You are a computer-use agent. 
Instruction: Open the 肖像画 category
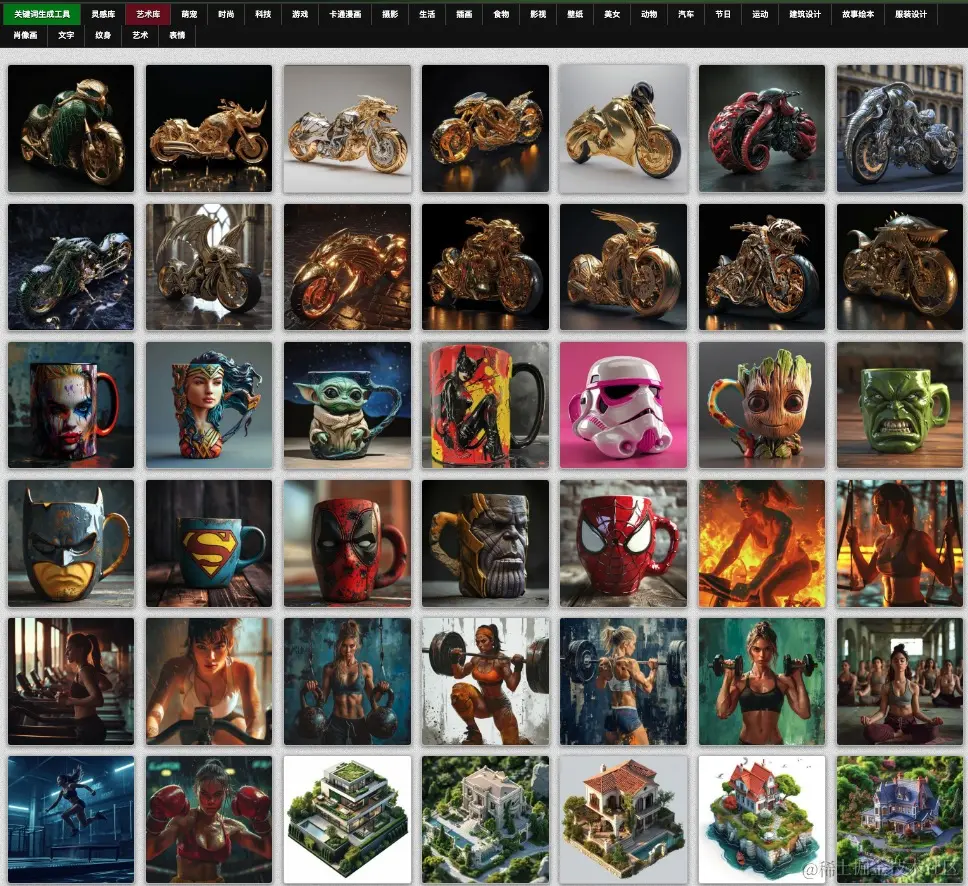coord(25,35)
